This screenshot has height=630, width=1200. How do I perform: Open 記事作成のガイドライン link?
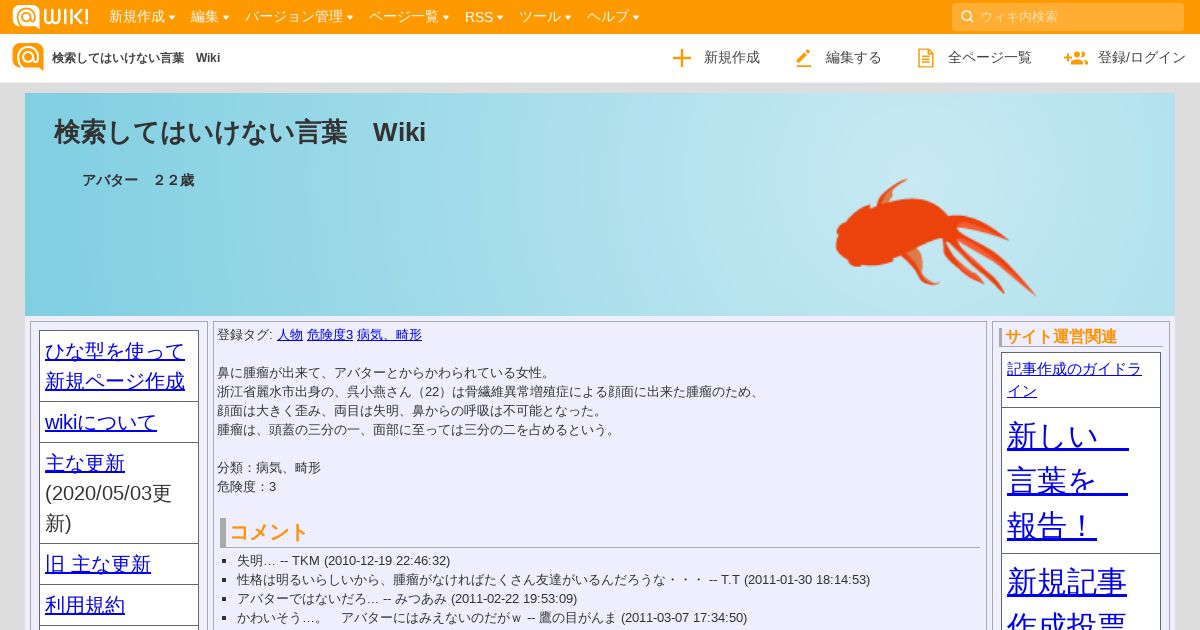tap(1074, 380)
